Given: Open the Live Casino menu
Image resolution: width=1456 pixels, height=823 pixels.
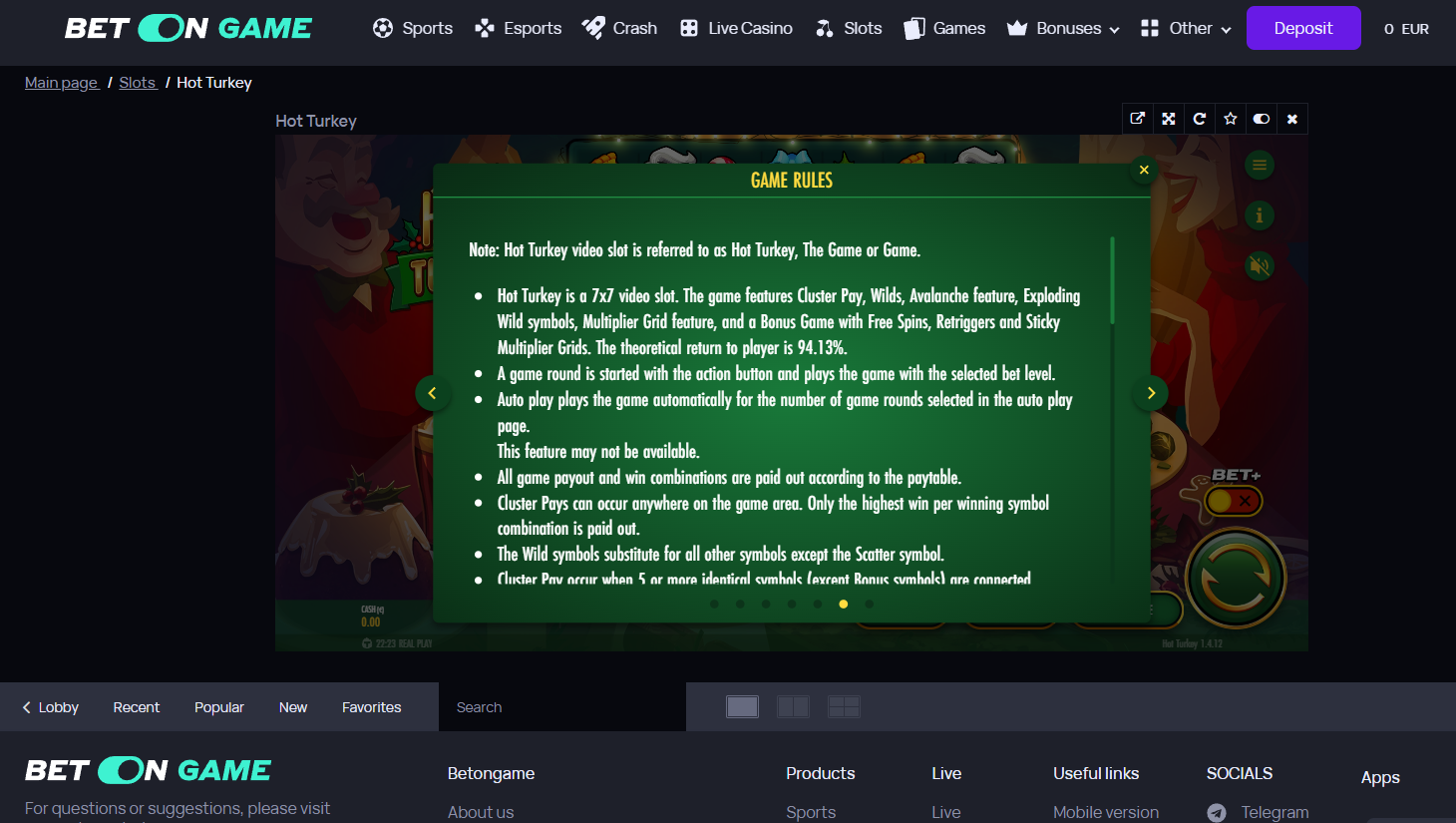Looking at the screenshot, I should tap(736, 28).
